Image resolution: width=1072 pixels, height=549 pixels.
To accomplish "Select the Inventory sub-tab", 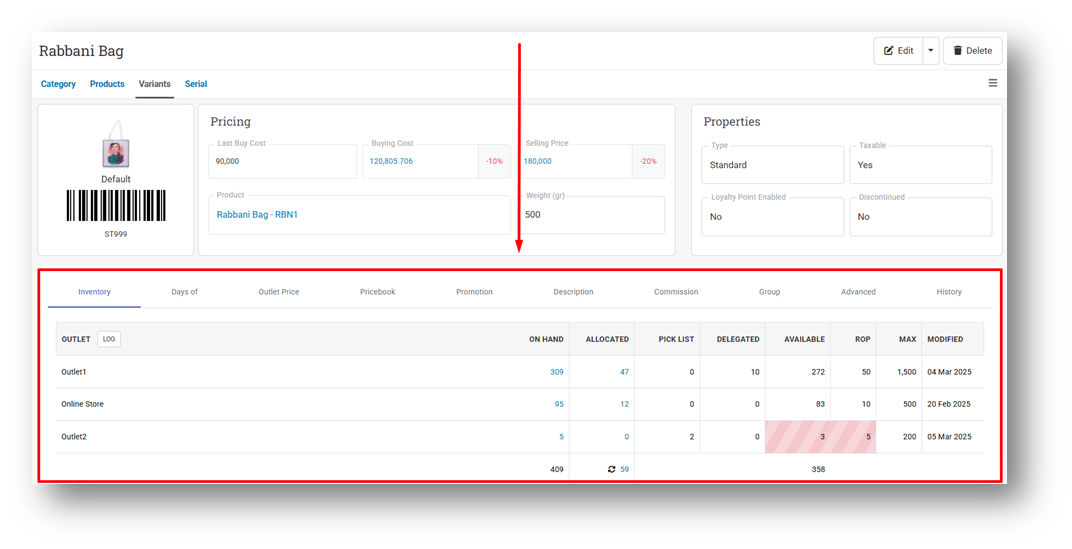I will 94,292.
